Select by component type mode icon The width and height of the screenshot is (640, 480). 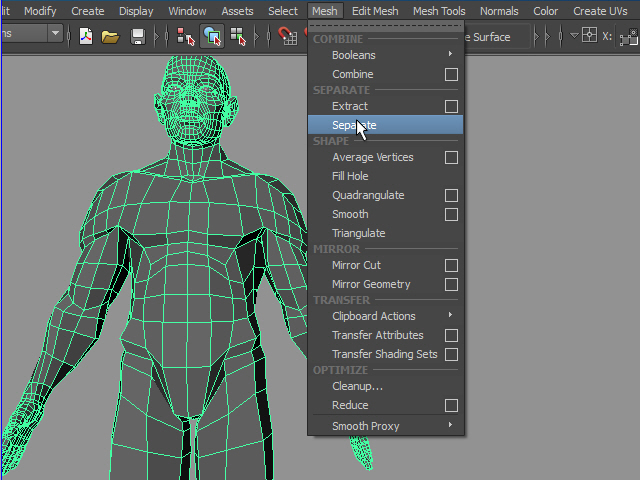(x=238, y=36)
